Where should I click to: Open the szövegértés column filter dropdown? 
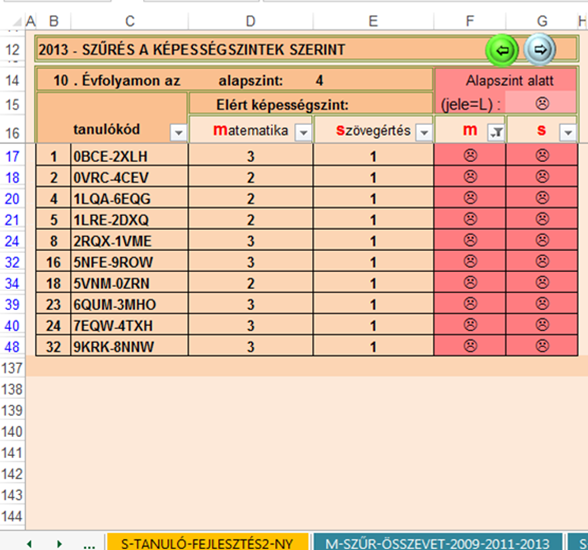[x=424, y=132]
